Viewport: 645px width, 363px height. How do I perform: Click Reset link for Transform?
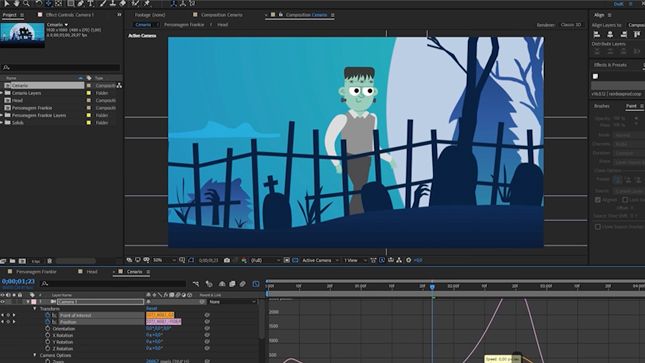pyautogui.click(x=151, y=308)
